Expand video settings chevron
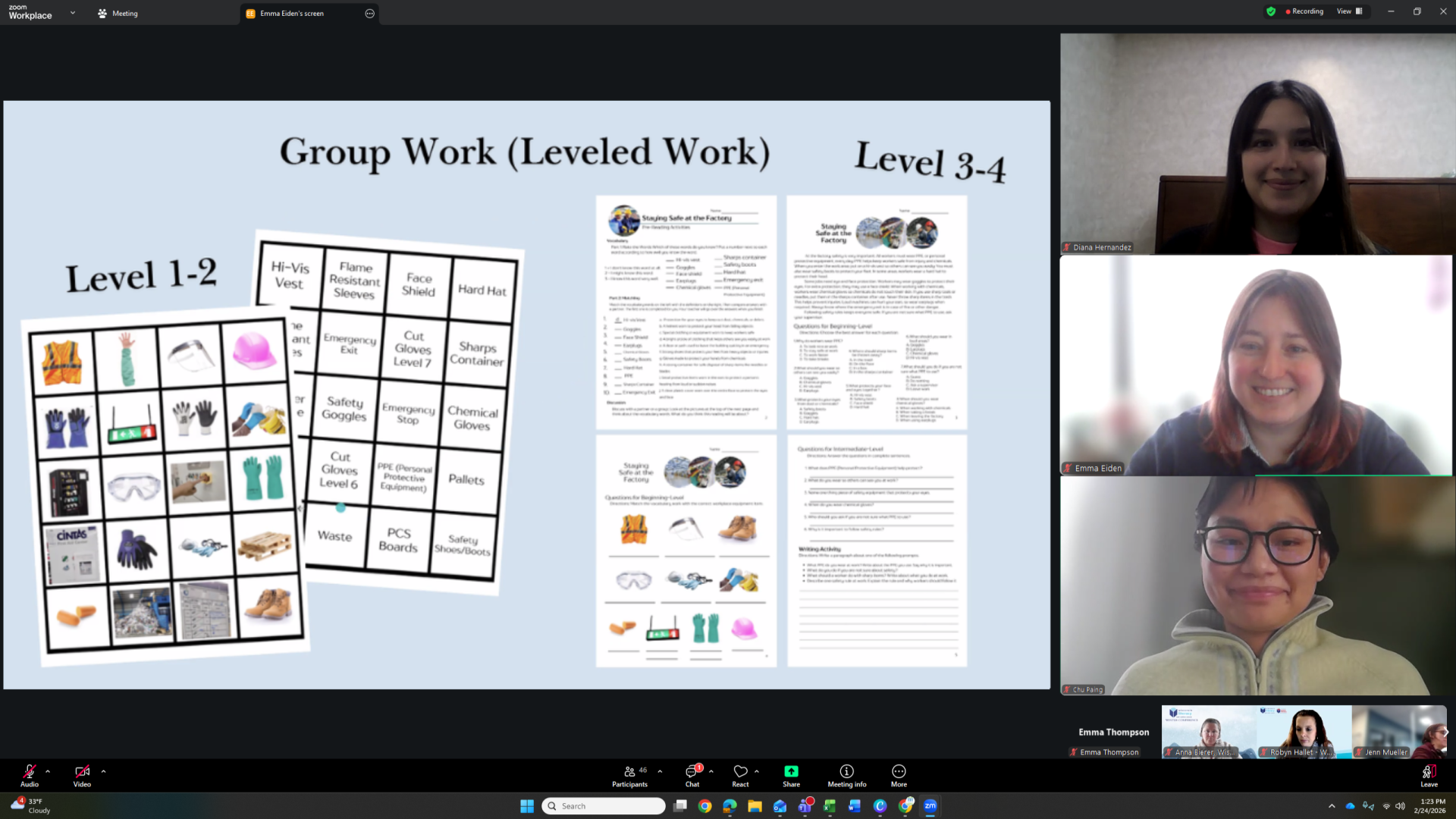 point(103,771)
